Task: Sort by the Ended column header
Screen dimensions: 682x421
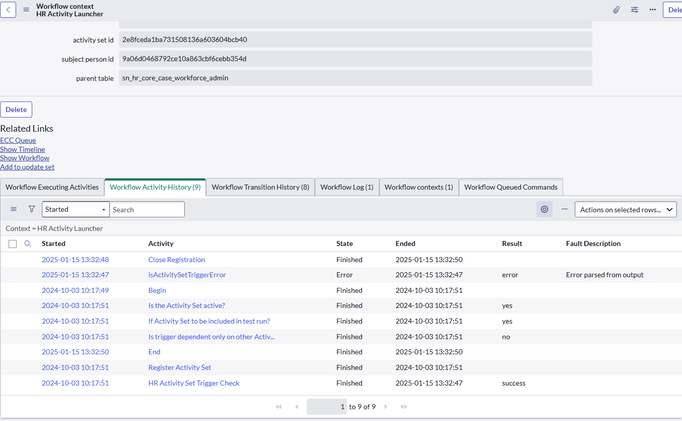Action: pyautogui.click(x=405, y=244)
